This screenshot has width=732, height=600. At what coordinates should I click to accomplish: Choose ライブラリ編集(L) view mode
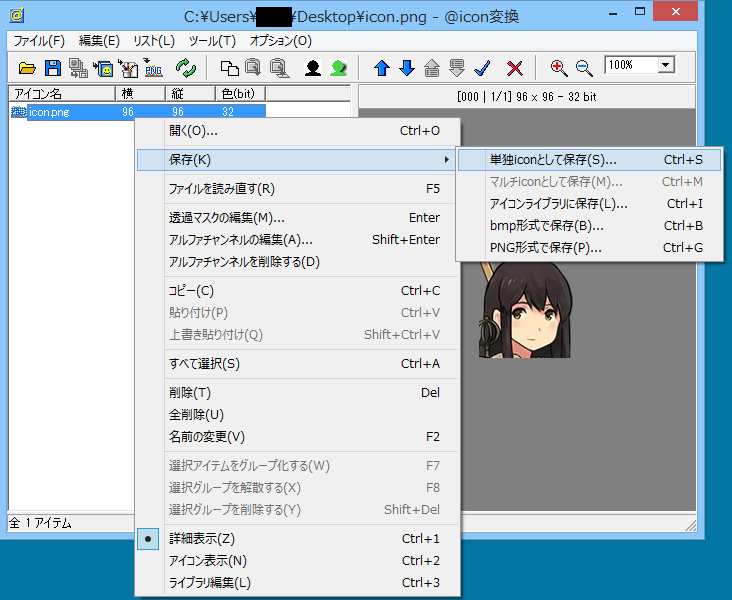tap(210, 582)
